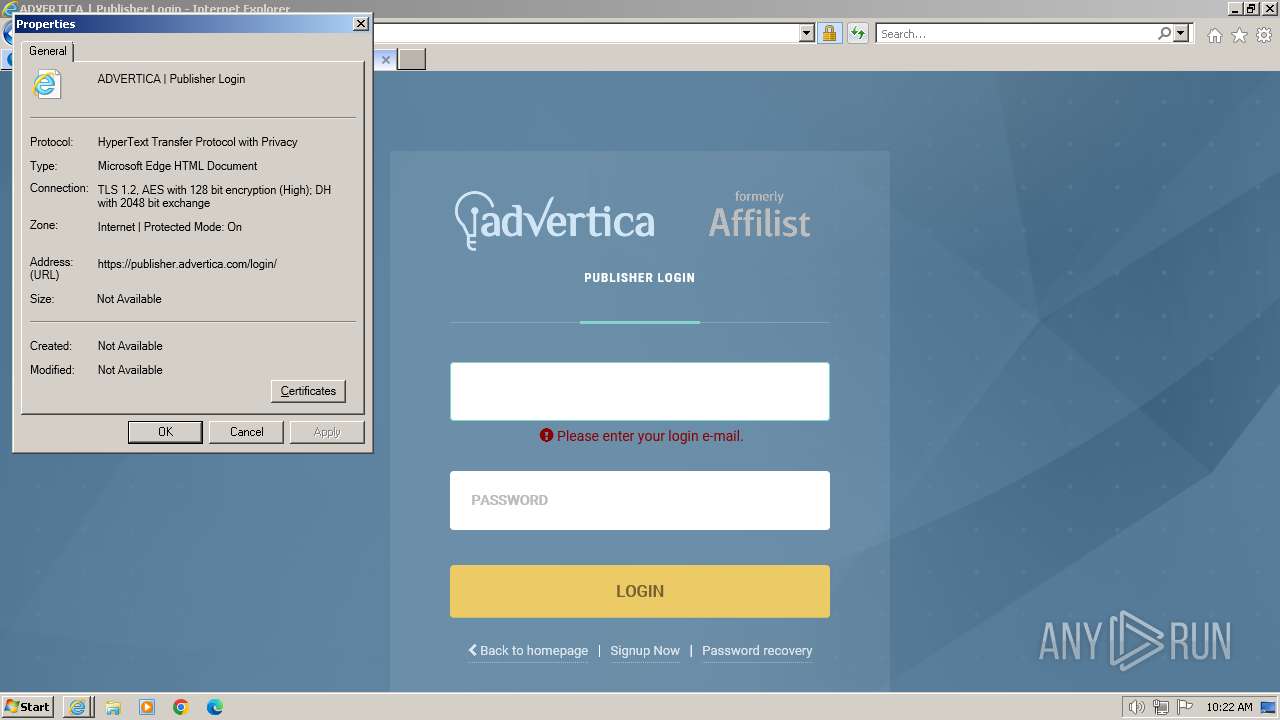Click the advertica logo
Image resolution: width=1280 pixels, height=720 pixels.
click(x=555, y=220)
